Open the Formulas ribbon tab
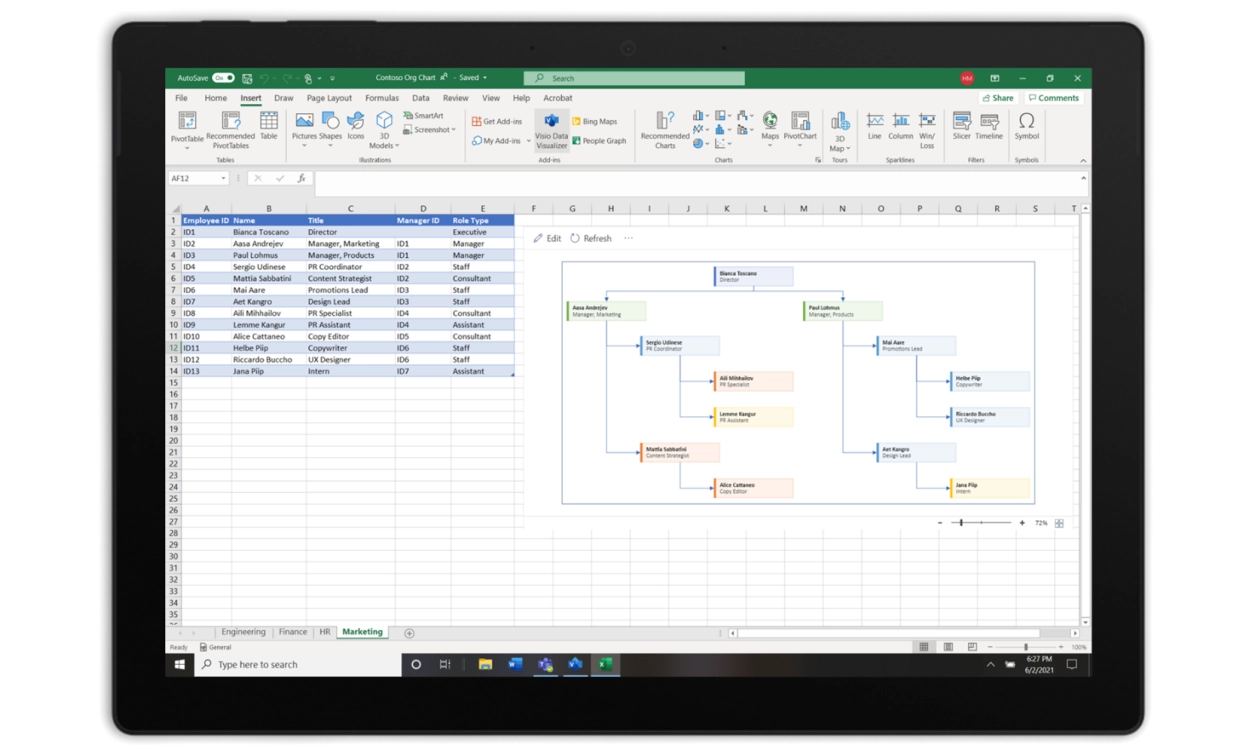Screen dimensions: 1250x750 381,98
